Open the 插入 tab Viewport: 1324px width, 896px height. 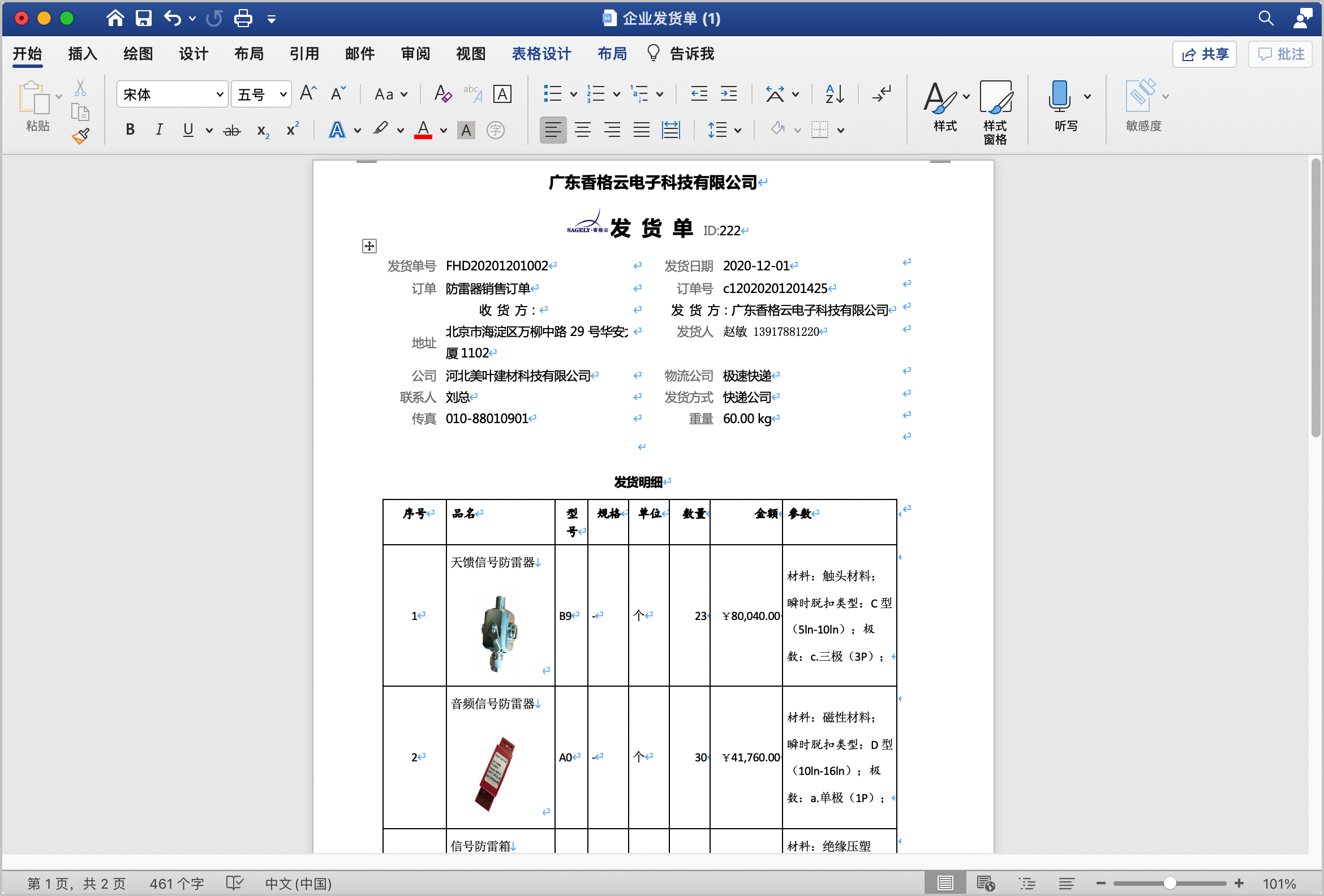83,54
